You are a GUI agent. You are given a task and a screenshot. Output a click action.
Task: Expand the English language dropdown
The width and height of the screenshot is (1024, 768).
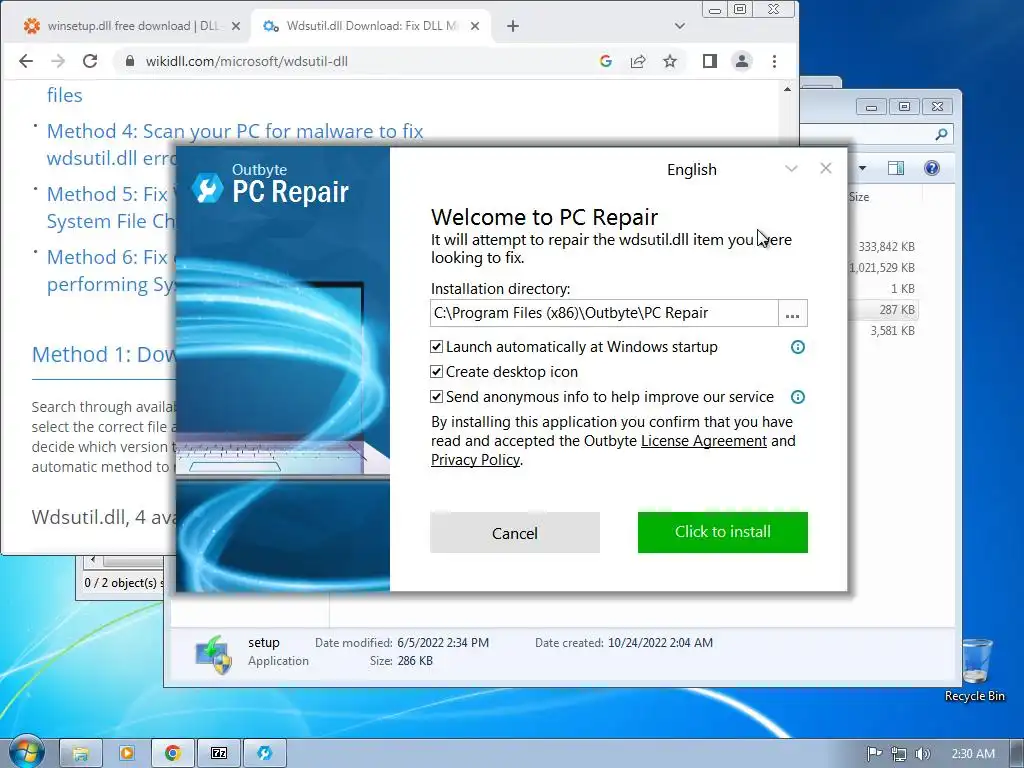pos(791,169)
